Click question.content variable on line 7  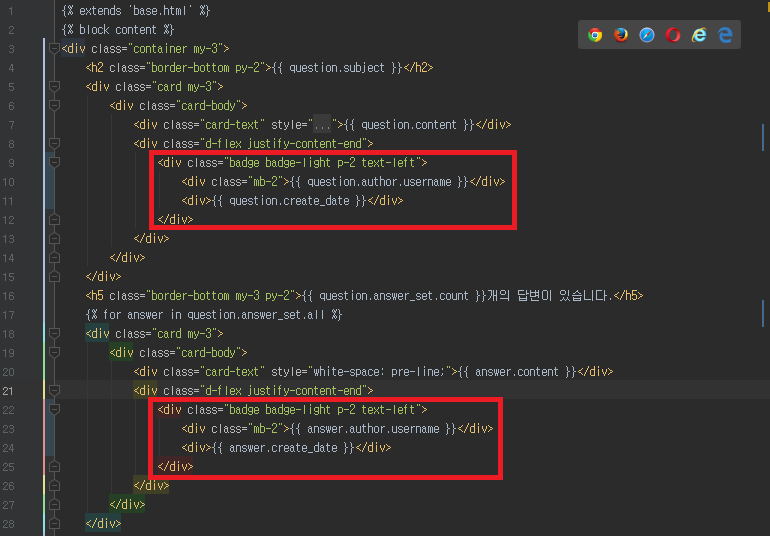coord(409,125)
